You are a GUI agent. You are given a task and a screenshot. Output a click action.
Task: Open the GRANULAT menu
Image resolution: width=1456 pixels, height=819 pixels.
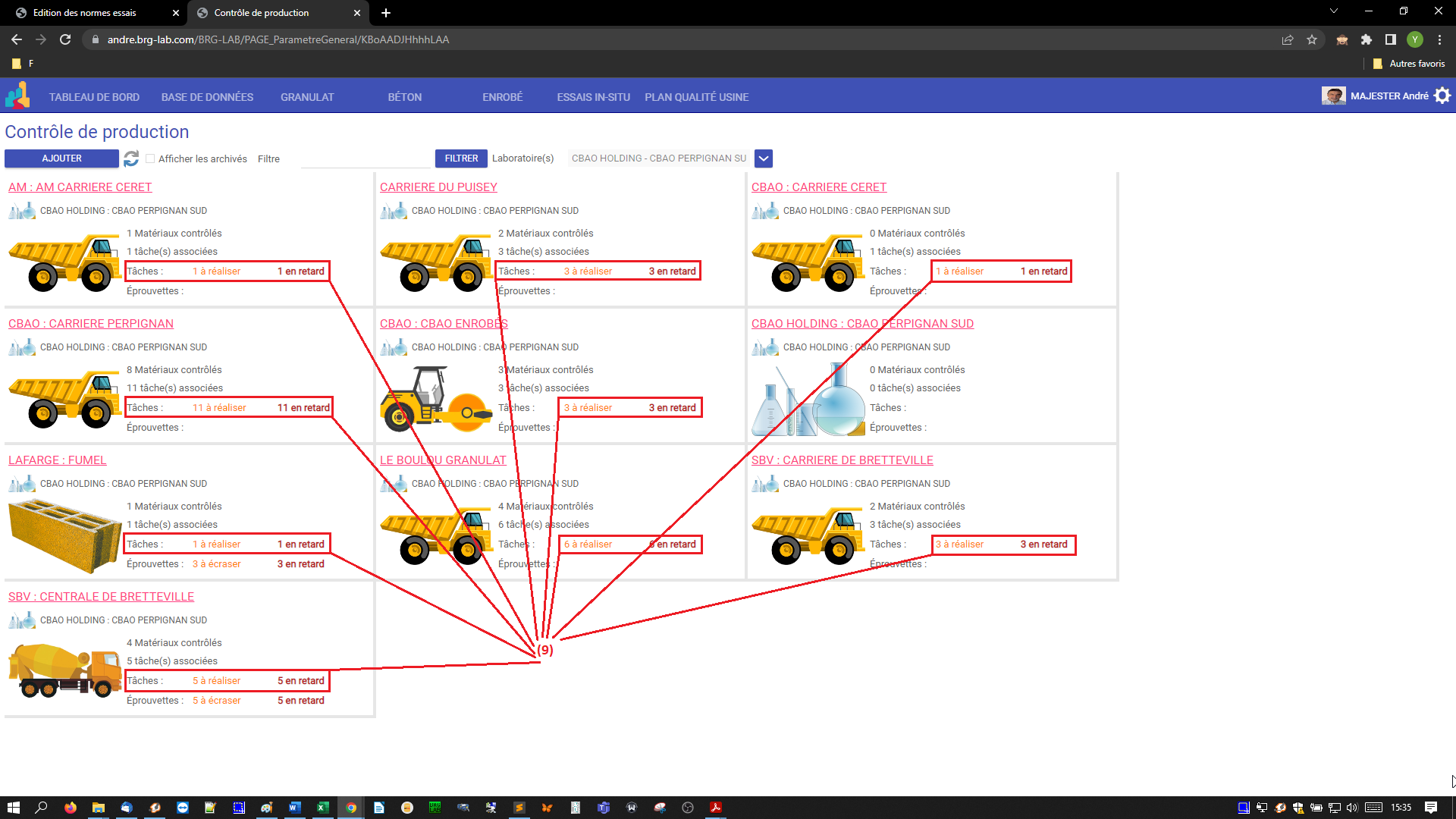pos(307,97)
